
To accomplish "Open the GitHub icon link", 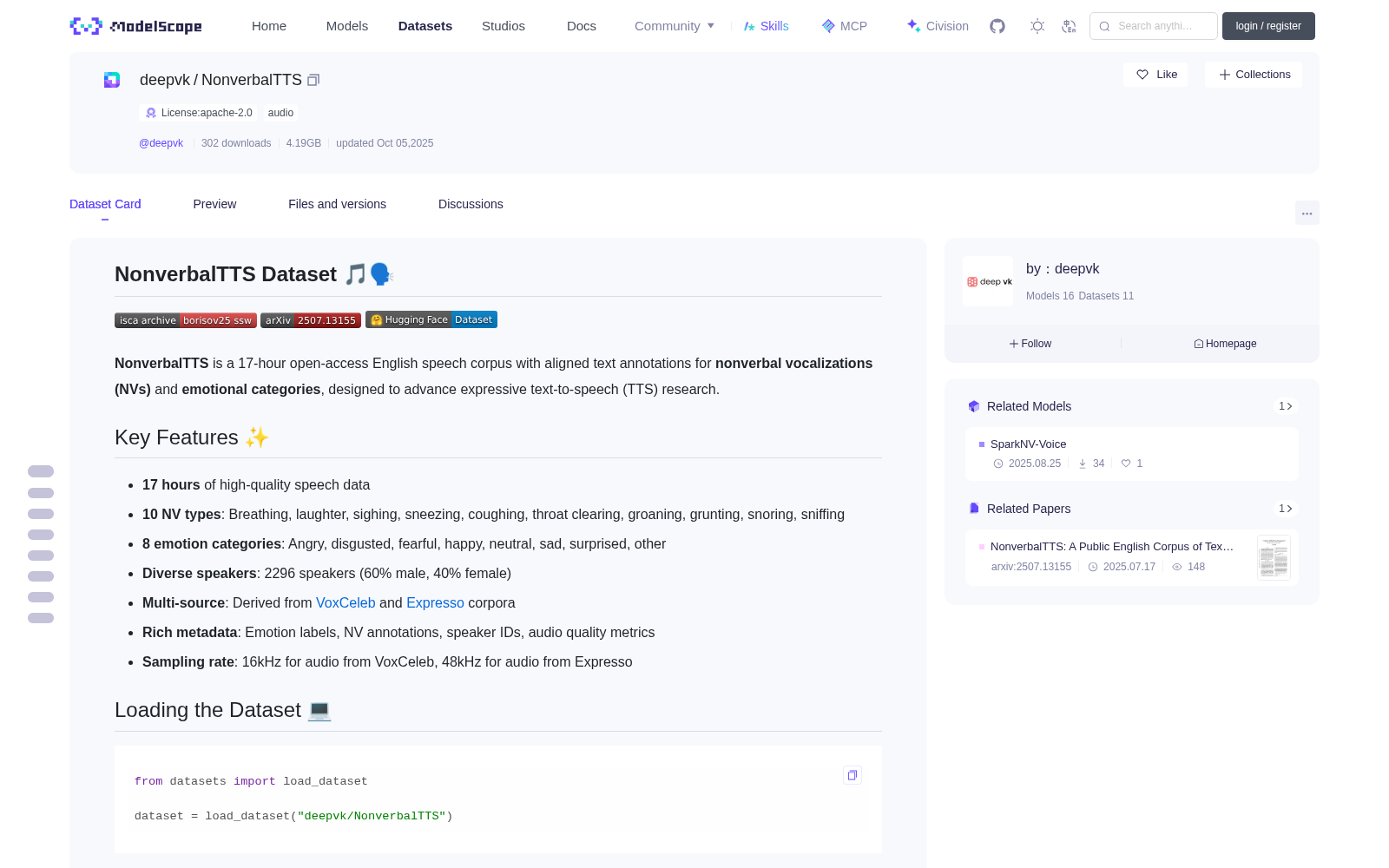I will tap(997, 26).
